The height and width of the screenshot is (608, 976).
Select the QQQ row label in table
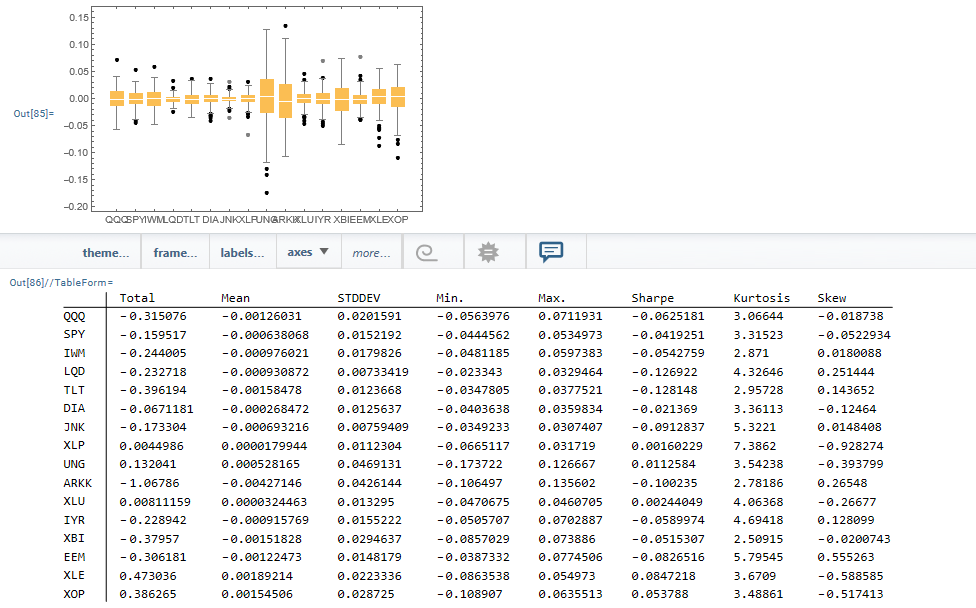(74, 316)
